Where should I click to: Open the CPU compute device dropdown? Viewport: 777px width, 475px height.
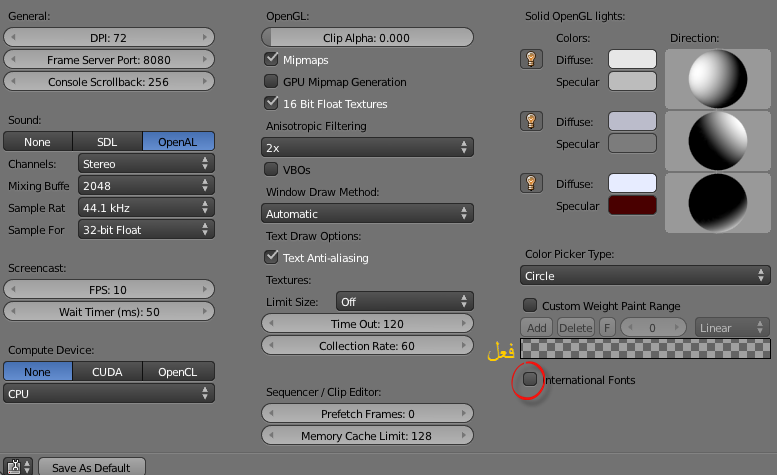109,393
